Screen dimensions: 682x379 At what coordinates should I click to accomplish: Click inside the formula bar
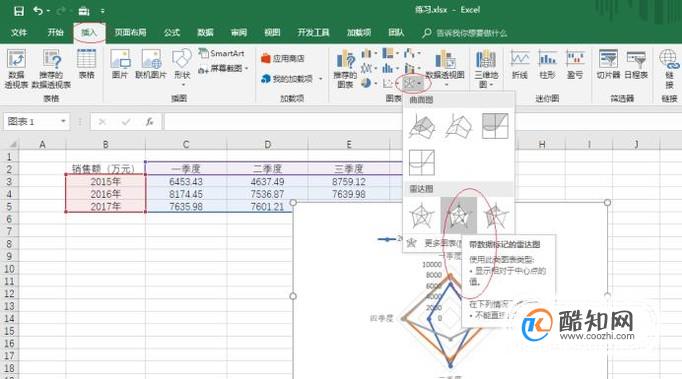[283, 122]
